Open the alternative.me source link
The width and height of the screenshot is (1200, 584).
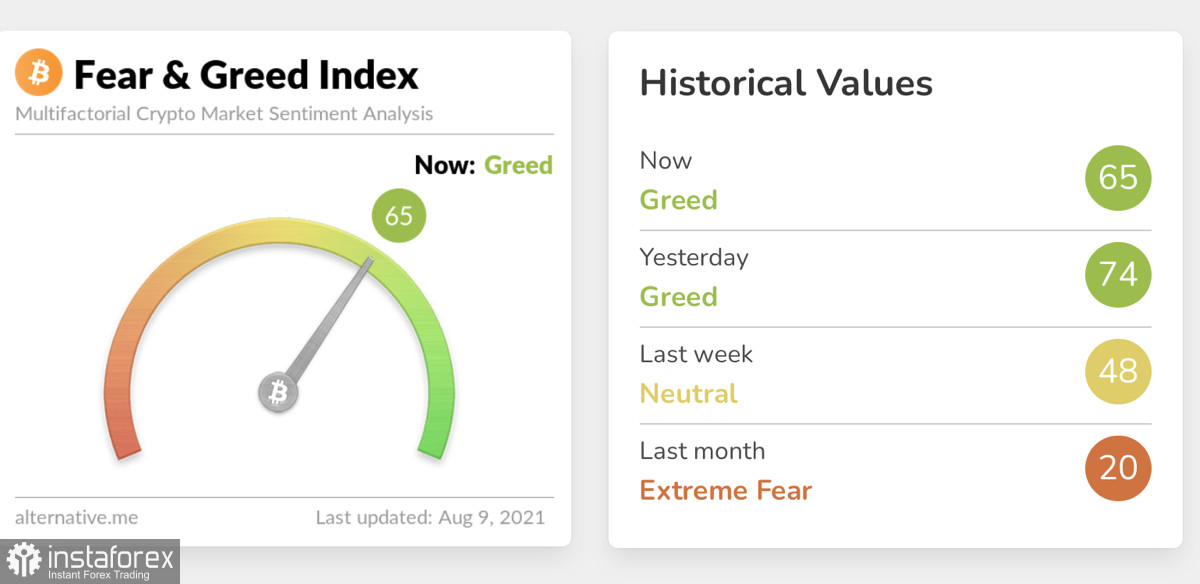point(77,517)
